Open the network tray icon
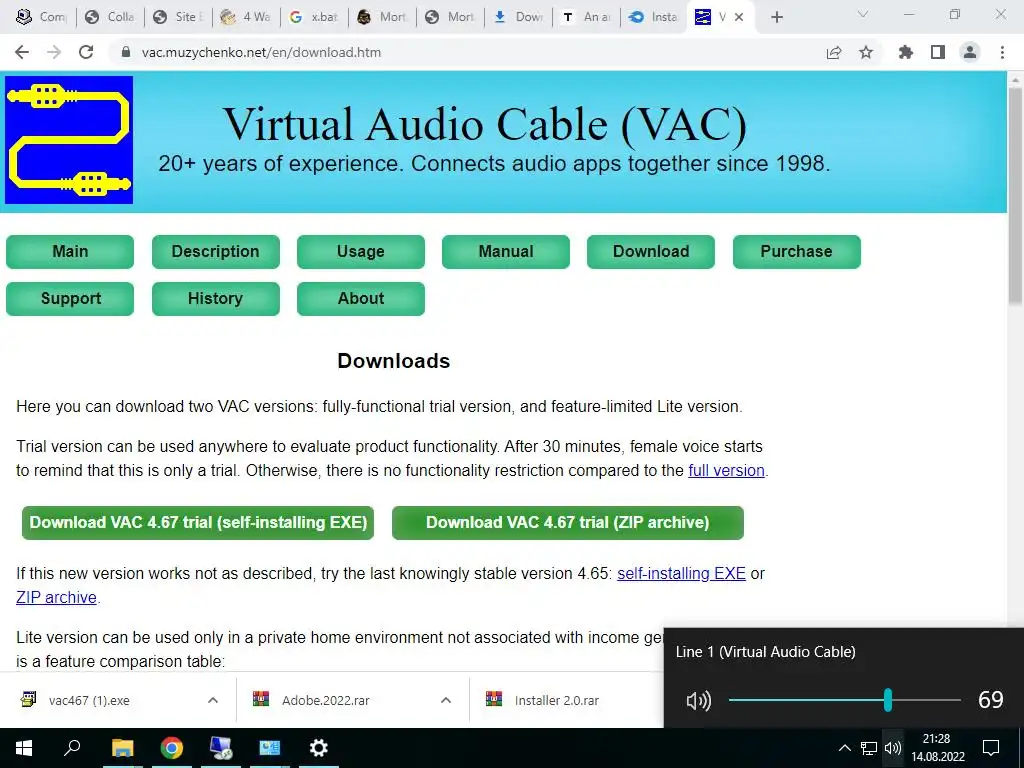 [x=869, y=748]
